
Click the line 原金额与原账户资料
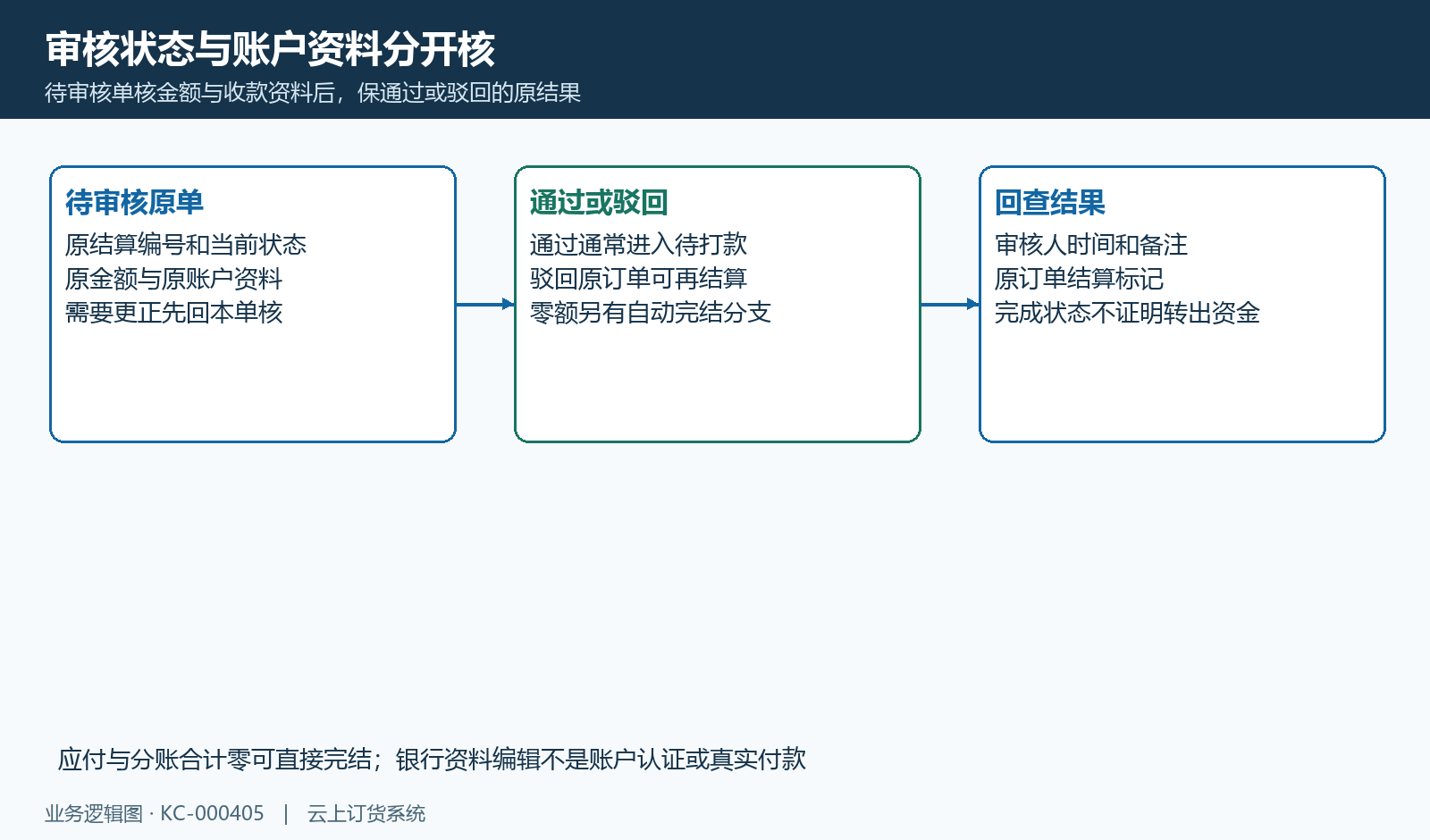point(174,279)
